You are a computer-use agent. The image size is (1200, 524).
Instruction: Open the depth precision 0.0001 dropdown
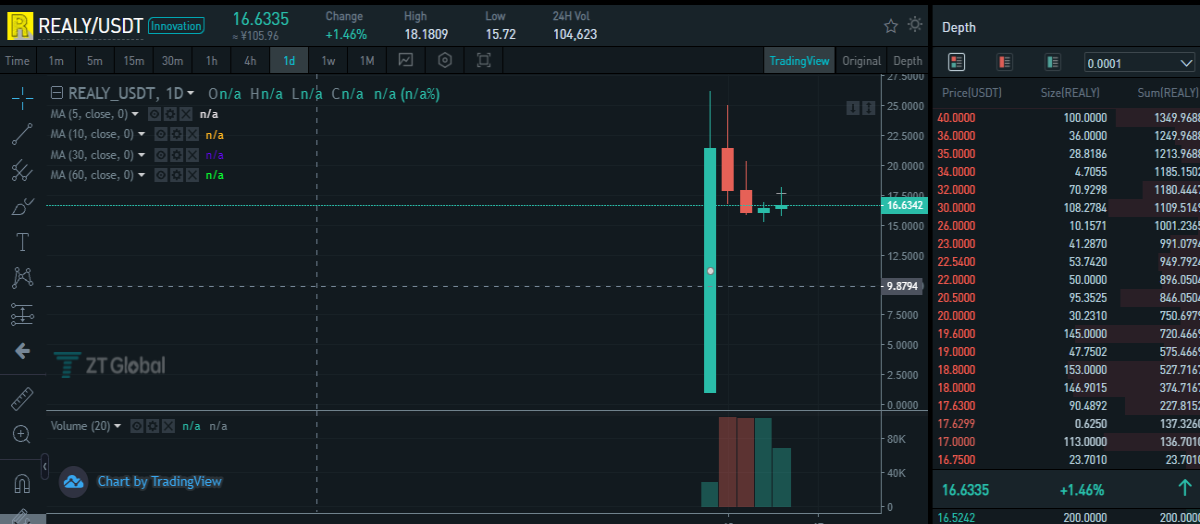pos(1139,63)
